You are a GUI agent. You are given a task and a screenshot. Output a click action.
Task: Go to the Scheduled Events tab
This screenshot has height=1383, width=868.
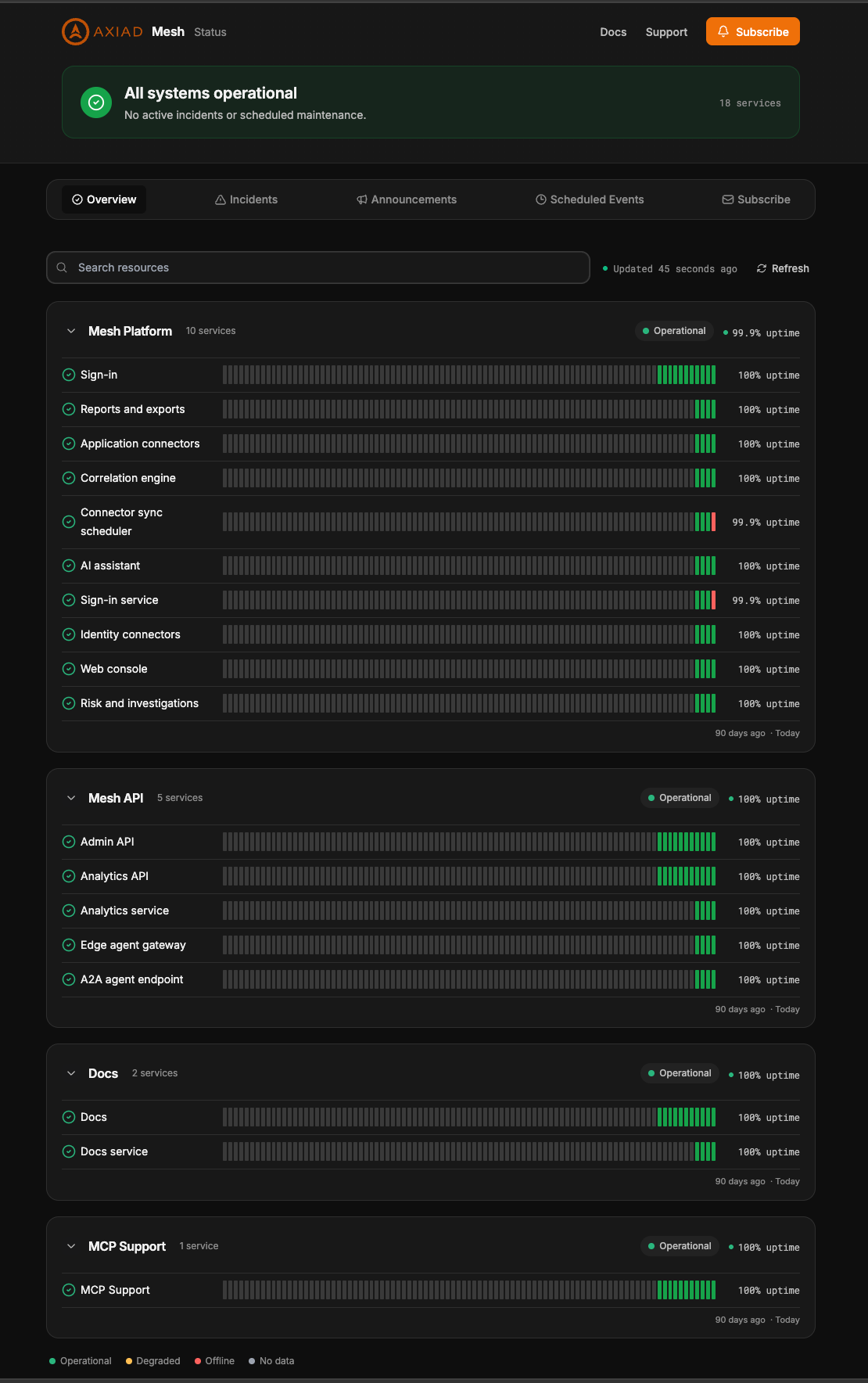click(590, 199)
